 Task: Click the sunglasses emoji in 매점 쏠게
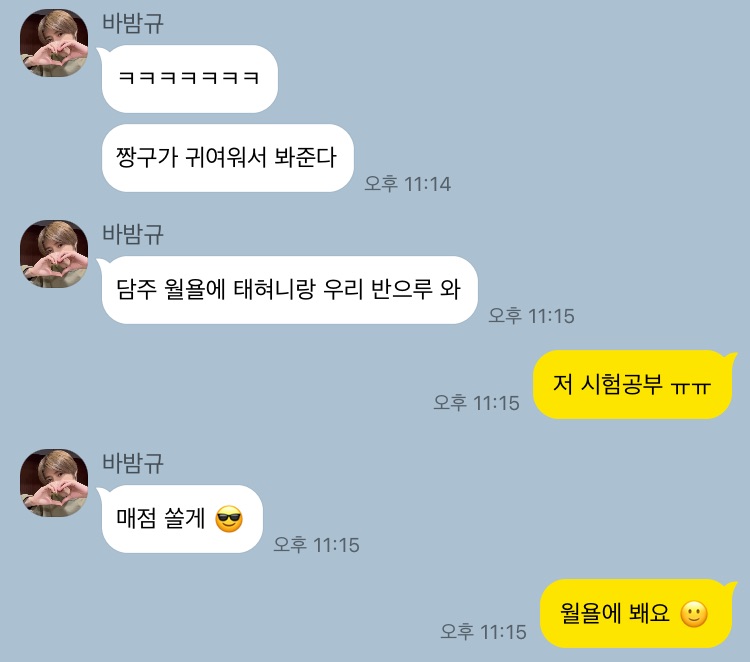coord(229,519)
